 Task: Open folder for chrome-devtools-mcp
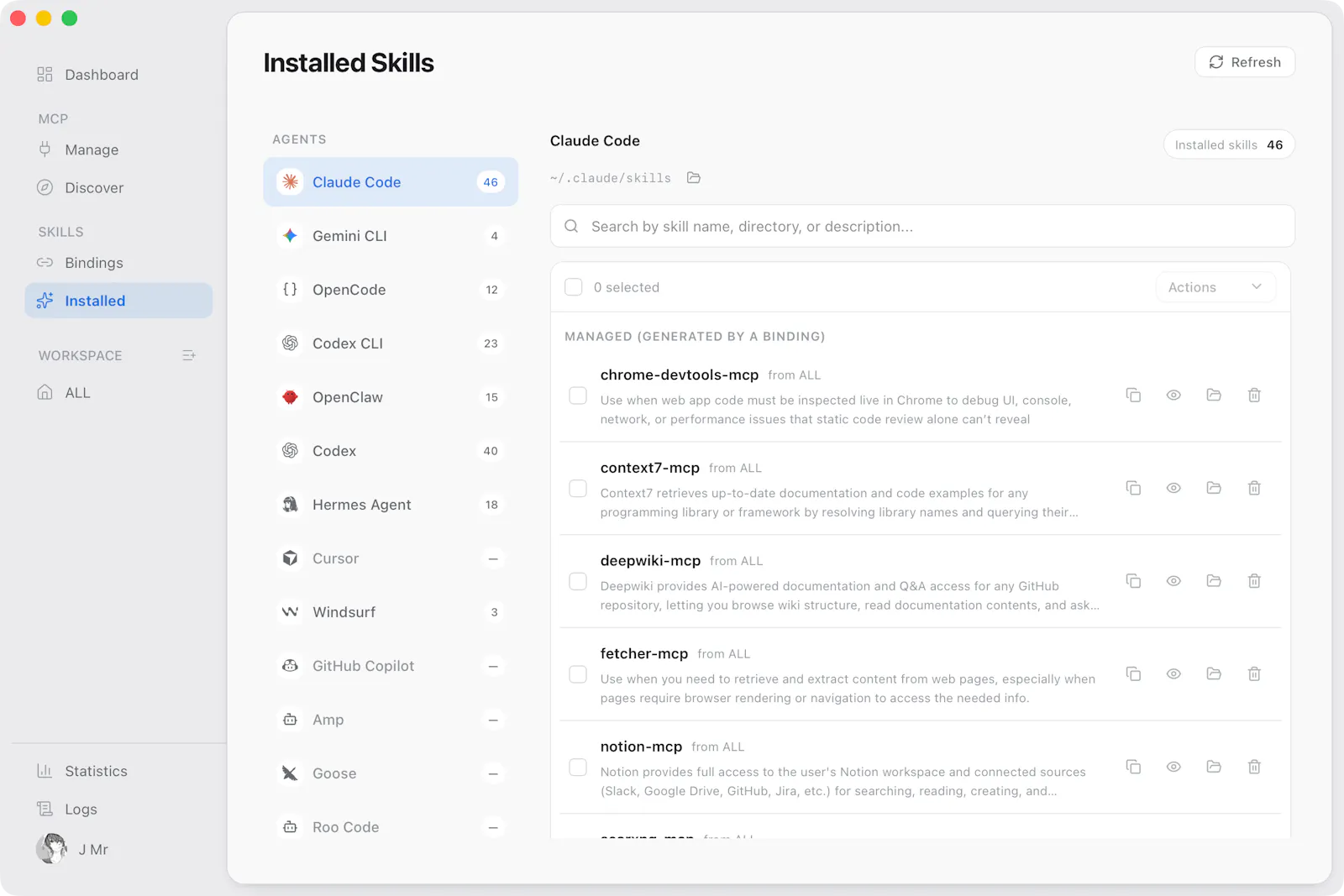pos(1214,395)
